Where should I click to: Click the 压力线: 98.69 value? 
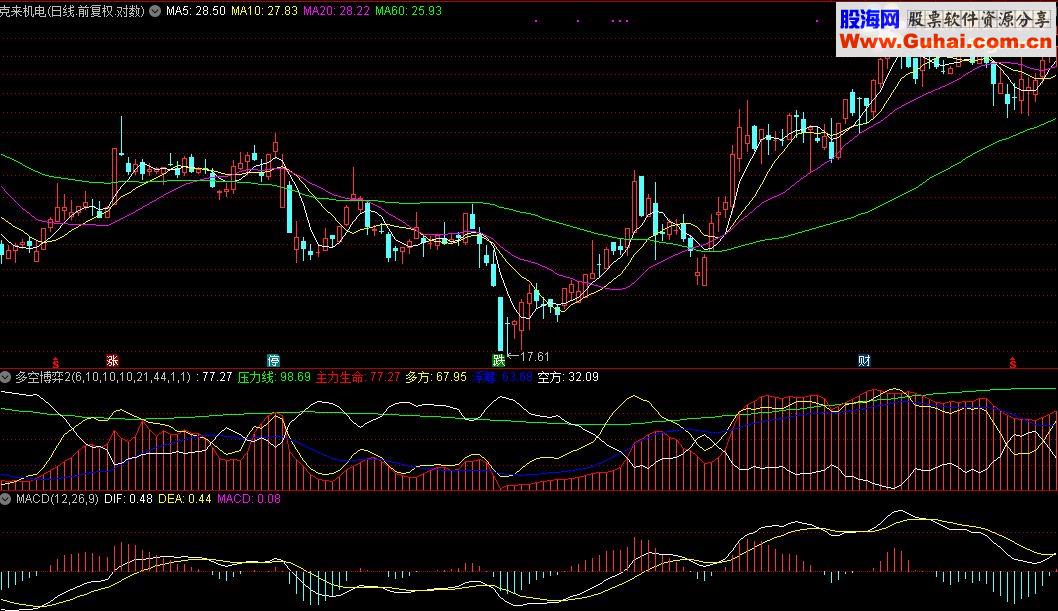point(274,377)
